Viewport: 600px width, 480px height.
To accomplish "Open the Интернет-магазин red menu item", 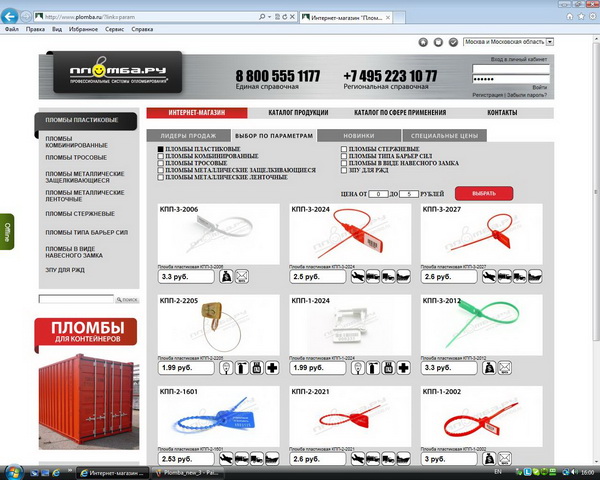I will [x=197, y=113].
